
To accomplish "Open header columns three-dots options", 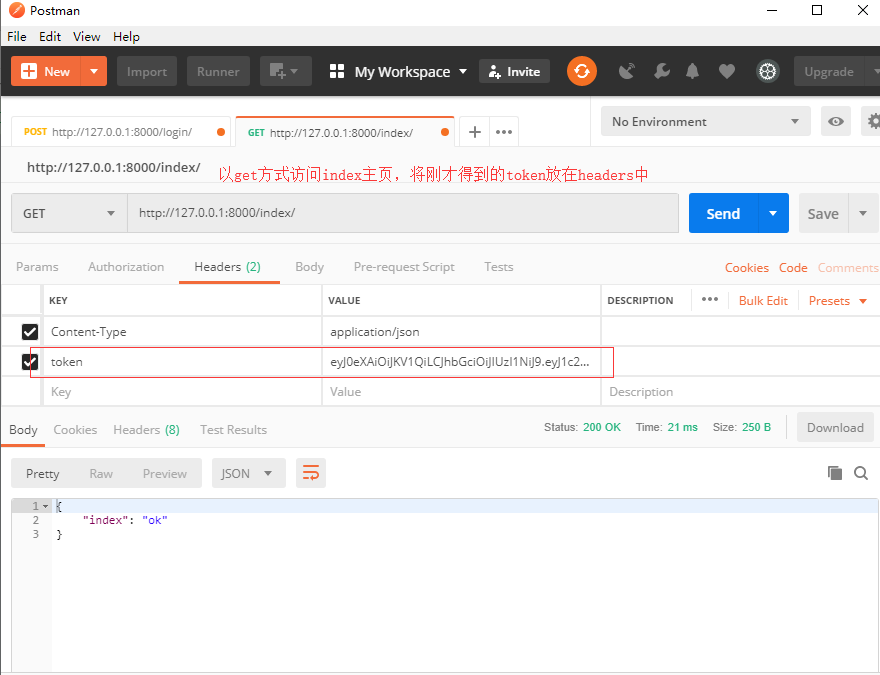I will coord(710,299).
